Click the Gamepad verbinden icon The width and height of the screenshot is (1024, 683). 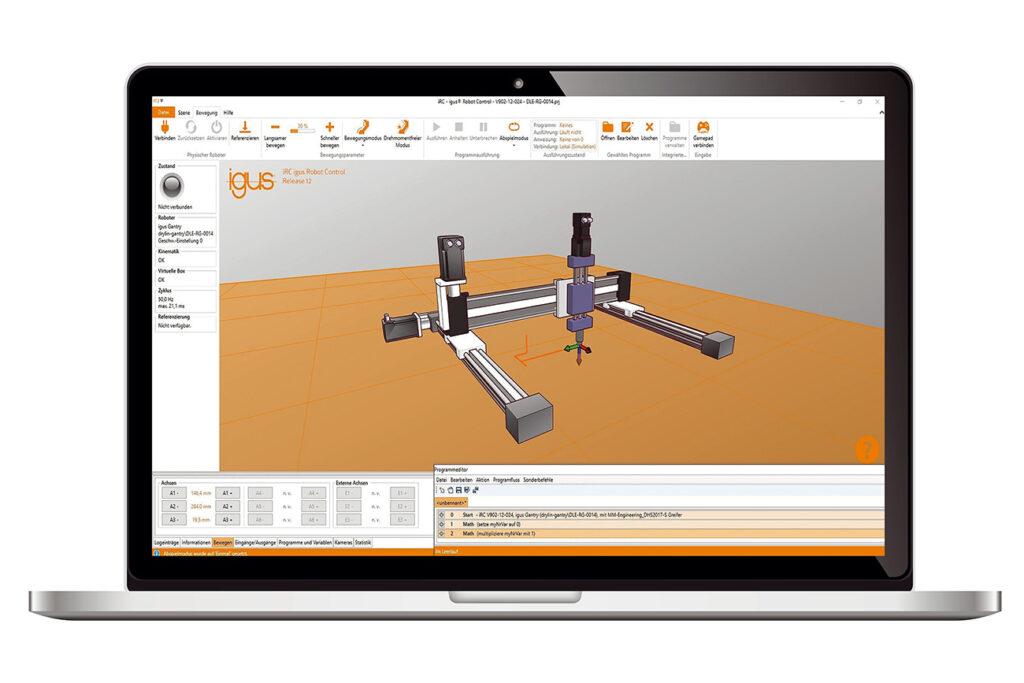[703, 127]
